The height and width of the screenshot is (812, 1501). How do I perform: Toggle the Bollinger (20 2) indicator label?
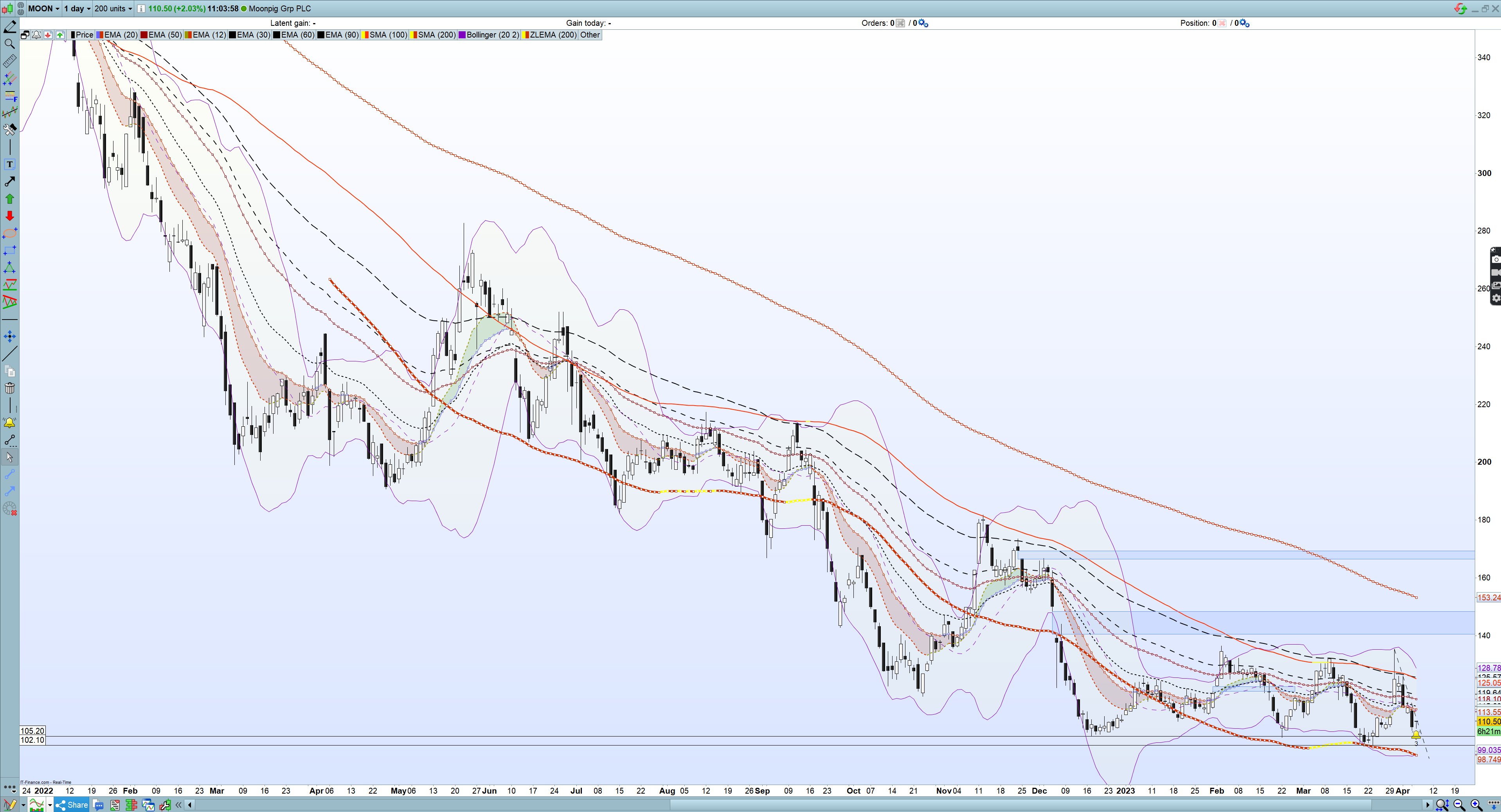point(492,35)
